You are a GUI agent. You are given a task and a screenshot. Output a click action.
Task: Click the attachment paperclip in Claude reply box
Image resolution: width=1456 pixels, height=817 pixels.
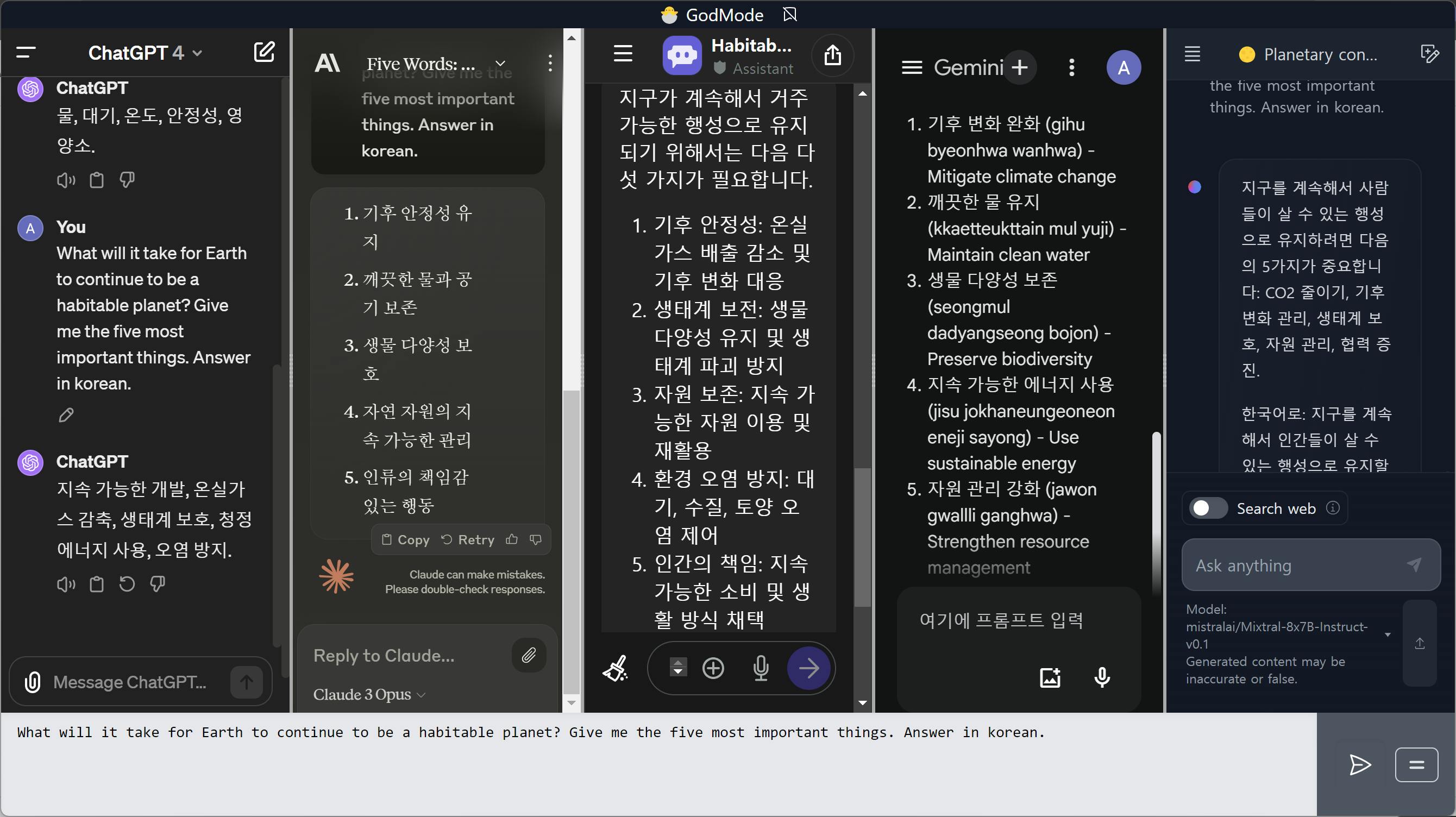(529, 655)
